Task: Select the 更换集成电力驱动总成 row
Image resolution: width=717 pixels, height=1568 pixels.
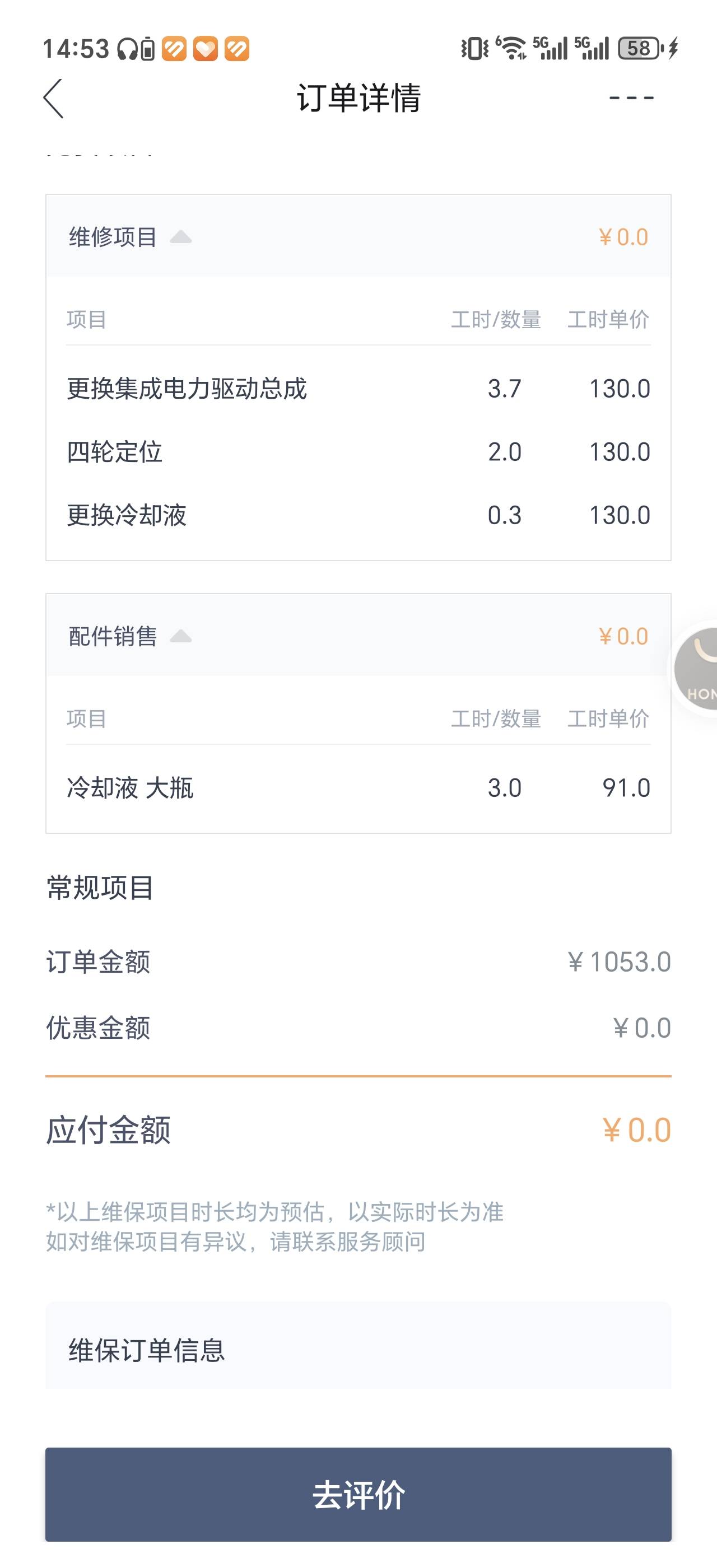Action: (x=358, y=388)
